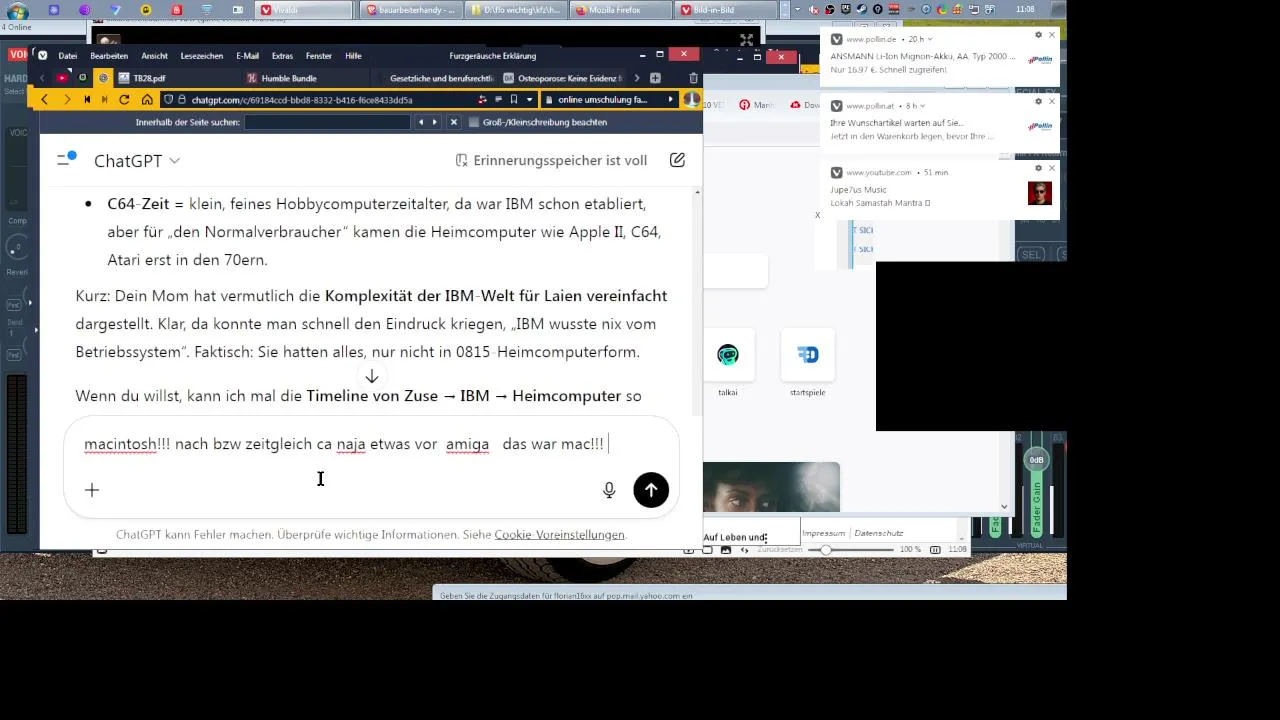Open a new tab with plus button

(655, 78)
